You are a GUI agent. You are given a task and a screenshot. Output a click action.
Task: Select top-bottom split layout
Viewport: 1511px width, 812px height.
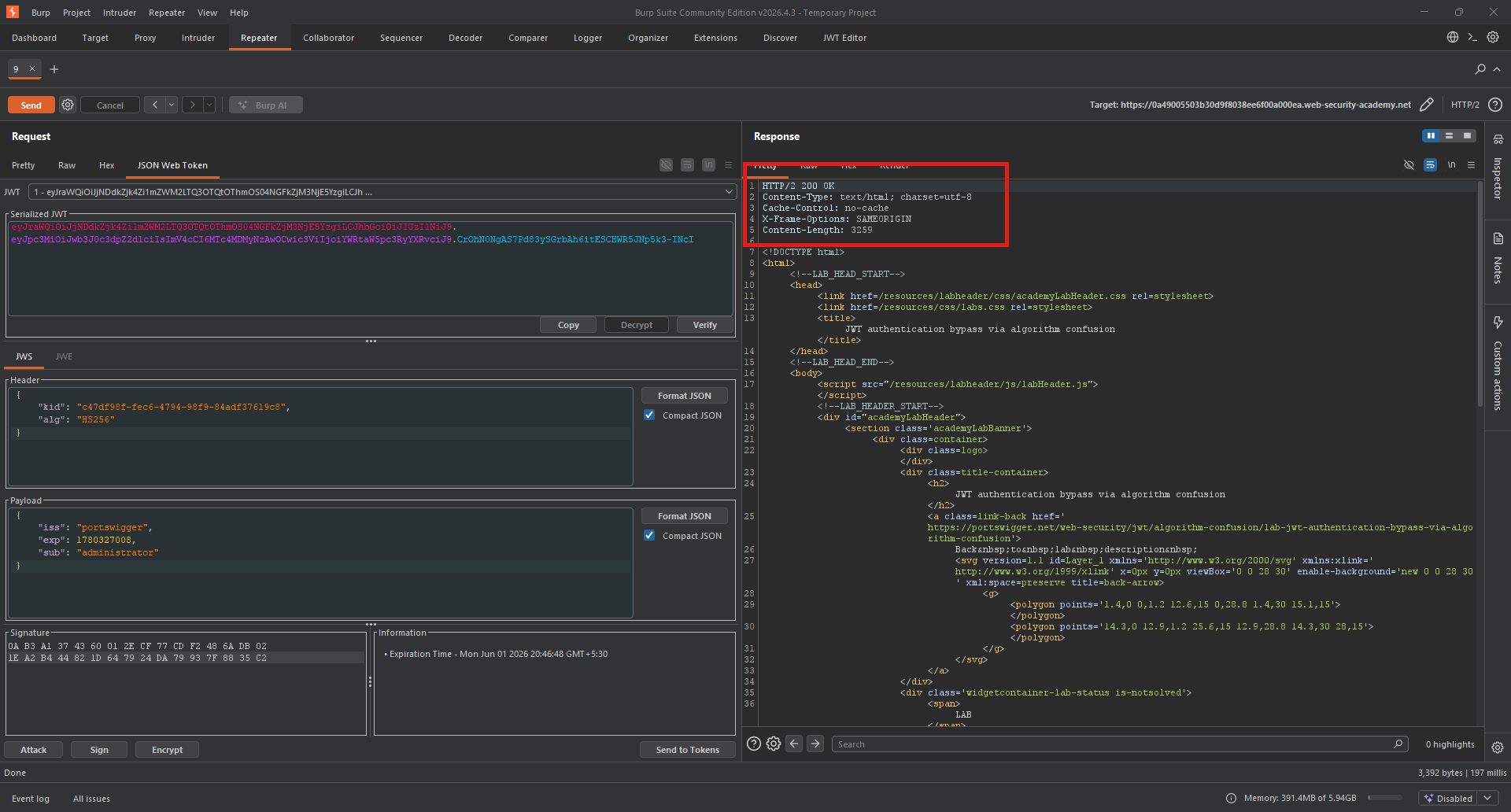(x=1449, y=135)
